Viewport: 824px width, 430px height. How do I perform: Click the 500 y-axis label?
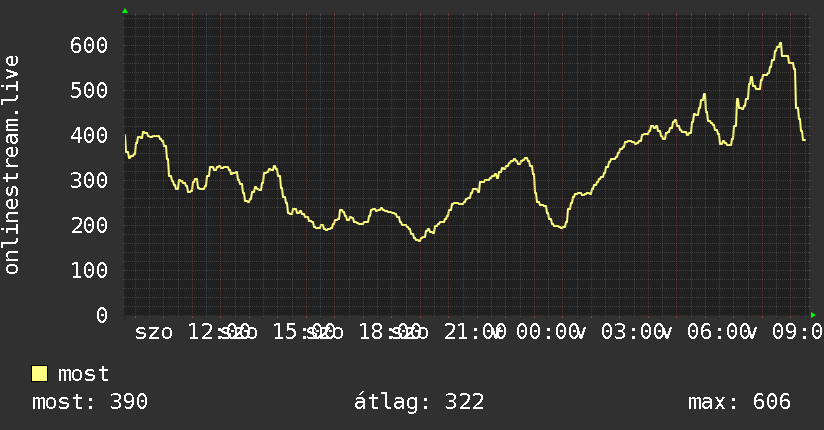coord(89,90)
